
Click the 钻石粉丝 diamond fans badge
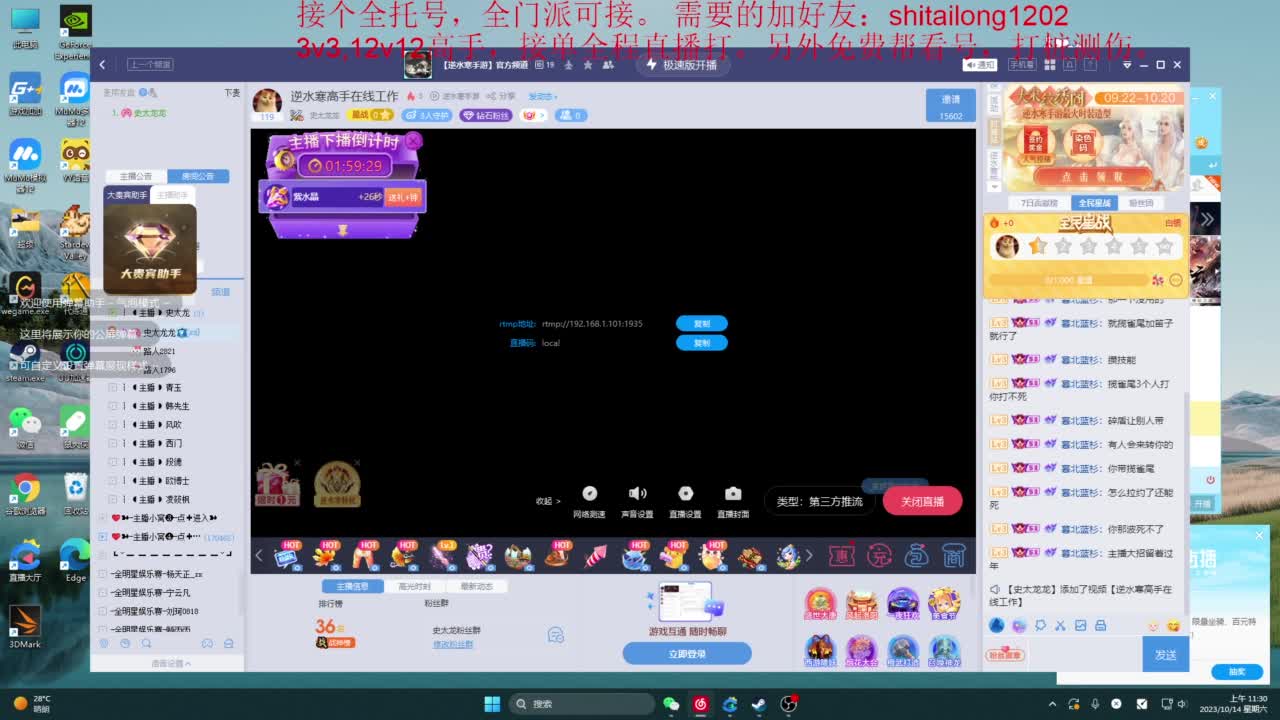click(x=486, y=115)
